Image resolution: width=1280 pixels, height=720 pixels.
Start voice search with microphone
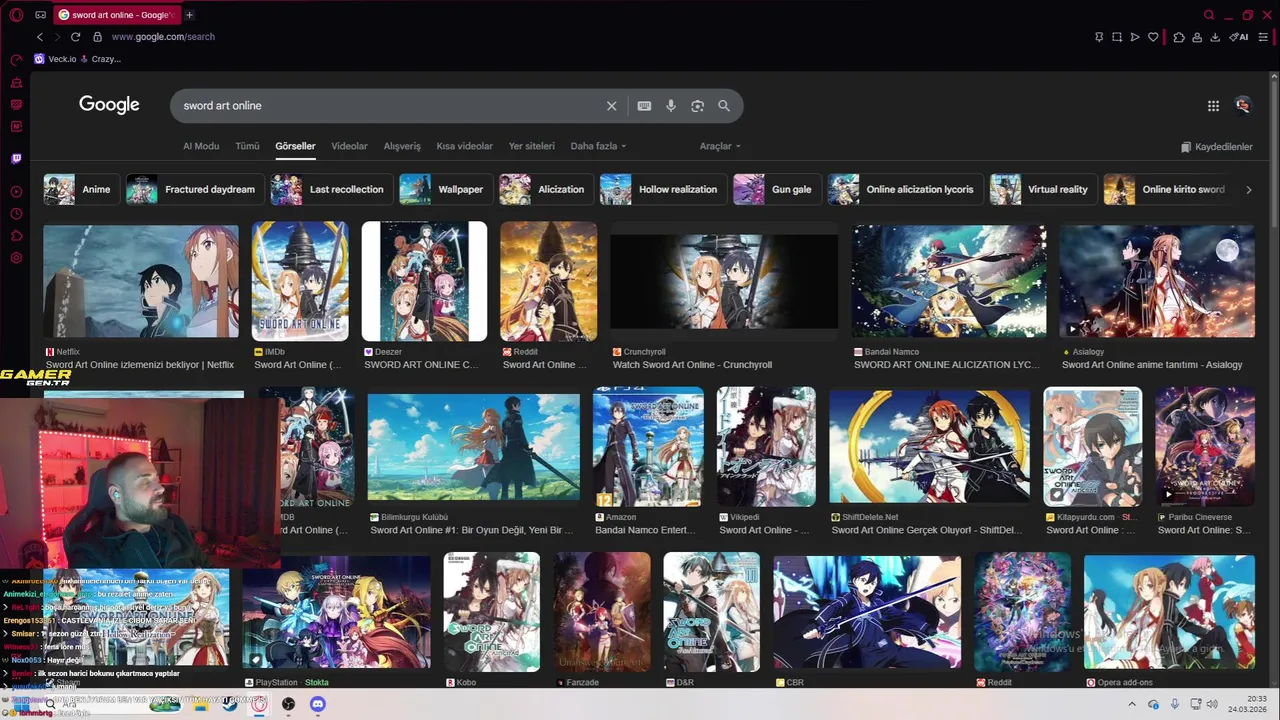pyautogui.click(x=671, y=106)
